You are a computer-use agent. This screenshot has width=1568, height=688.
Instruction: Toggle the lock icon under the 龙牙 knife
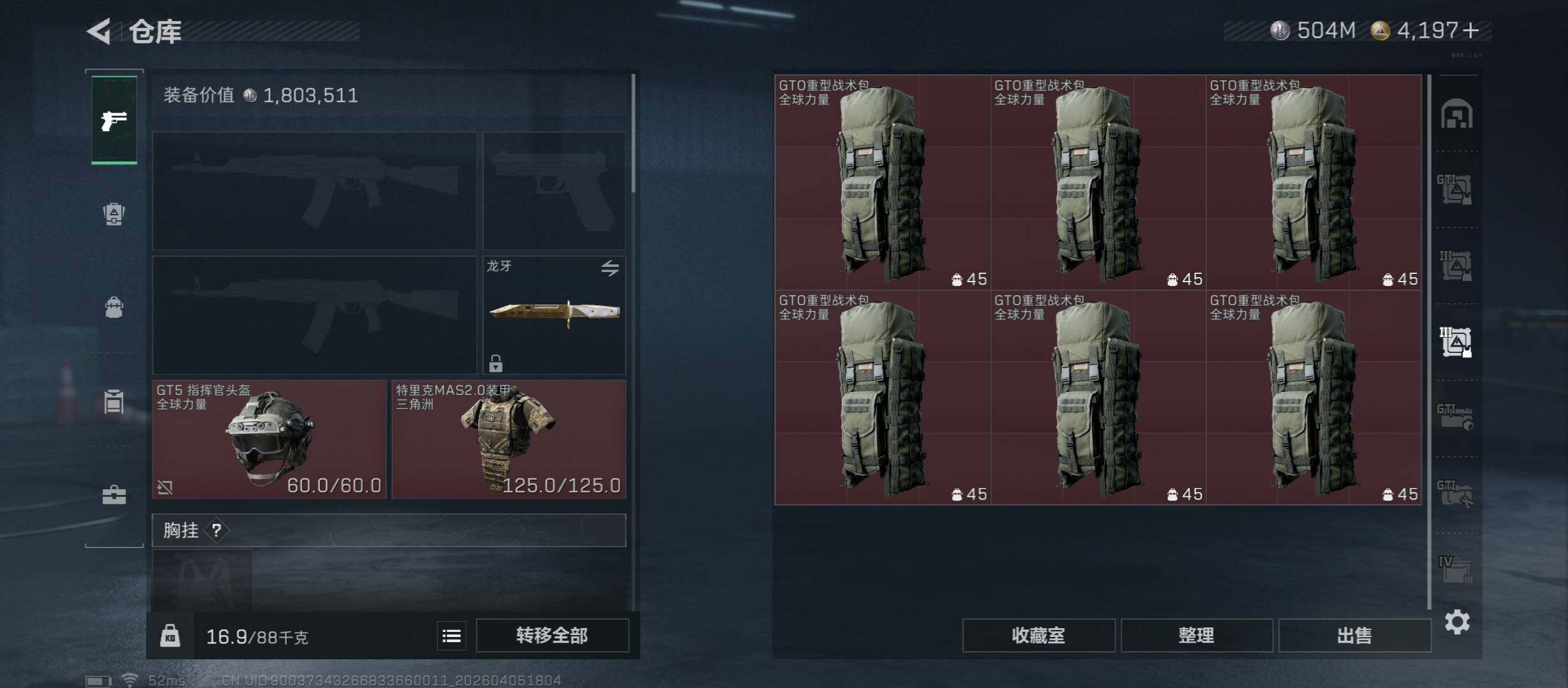[x=496, y=363]
